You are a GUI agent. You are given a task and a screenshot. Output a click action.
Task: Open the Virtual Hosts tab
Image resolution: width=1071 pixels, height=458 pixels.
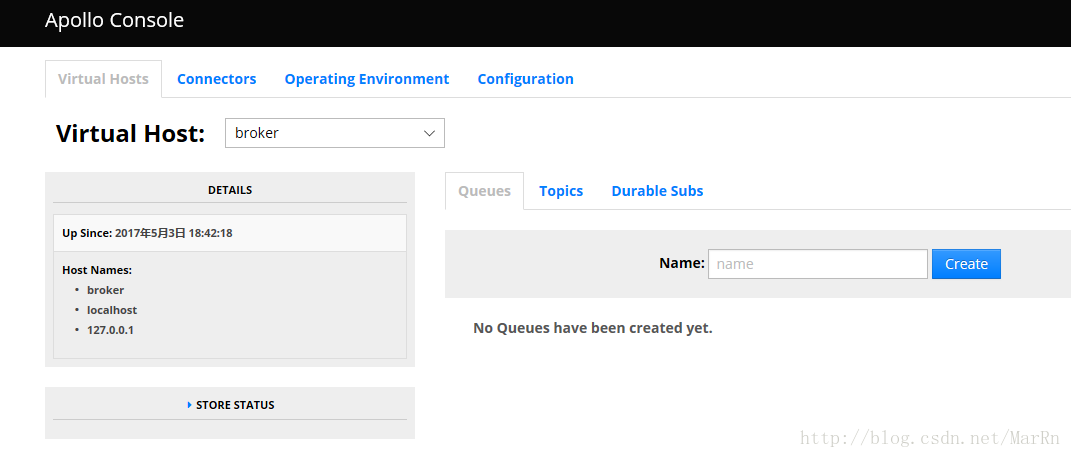[x=103, y=79]
